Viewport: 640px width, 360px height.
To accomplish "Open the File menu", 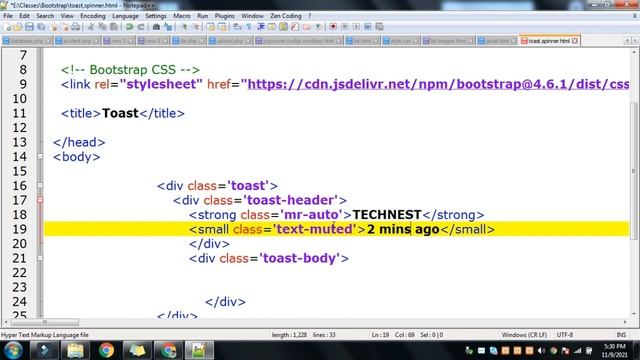I will pos(8,16).
